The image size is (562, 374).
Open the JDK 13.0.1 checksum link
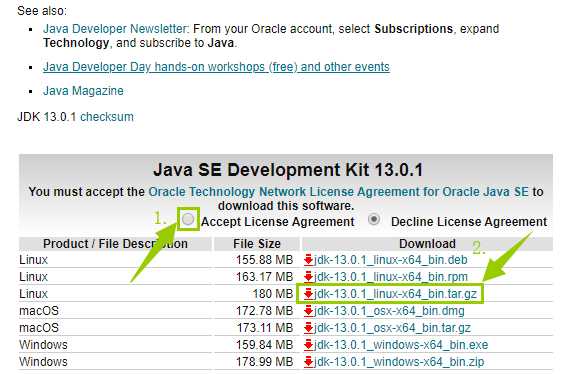coord(107,117)
